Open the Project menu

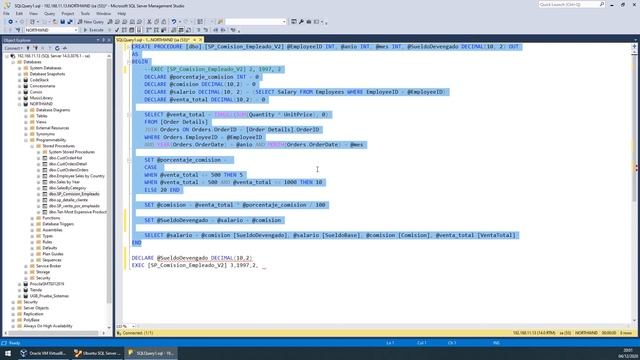pos(68,13)
